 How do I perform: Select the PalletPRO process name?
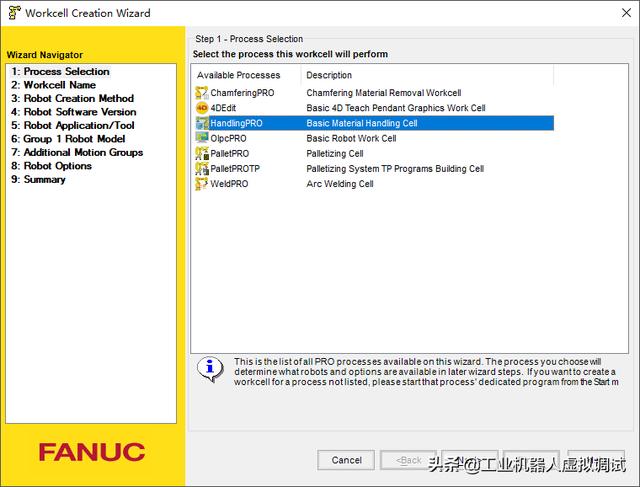tap(229, 153)
